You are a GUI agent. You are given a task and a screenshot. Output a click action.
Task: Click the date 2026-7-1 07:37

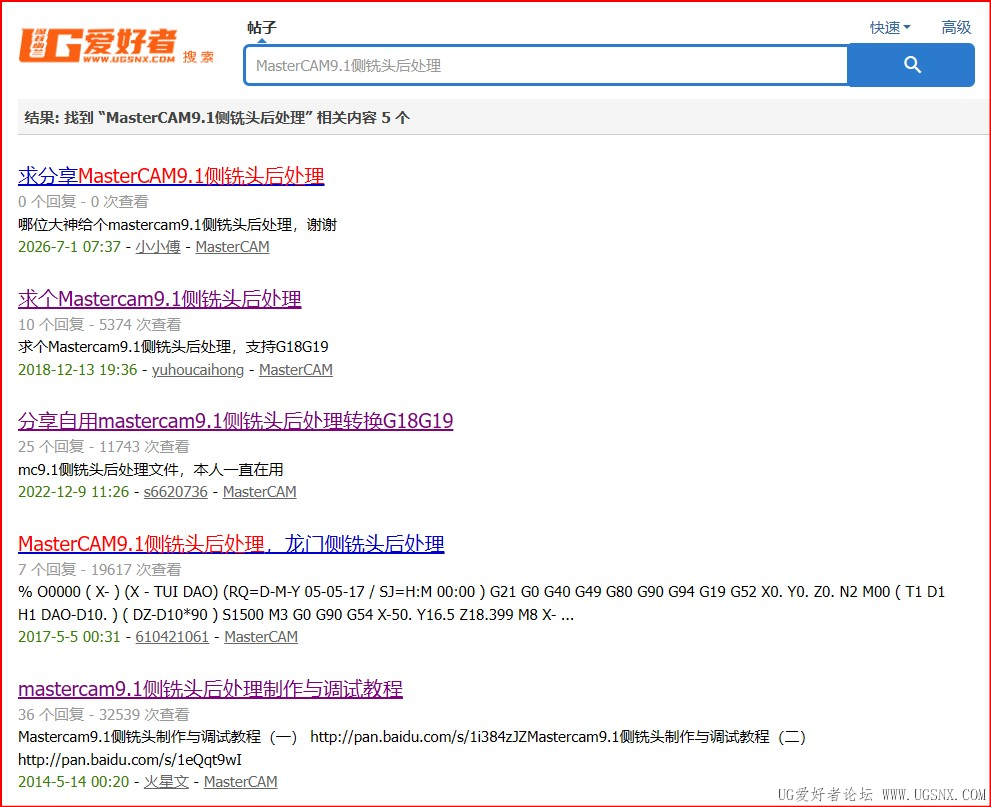[70, 246]
